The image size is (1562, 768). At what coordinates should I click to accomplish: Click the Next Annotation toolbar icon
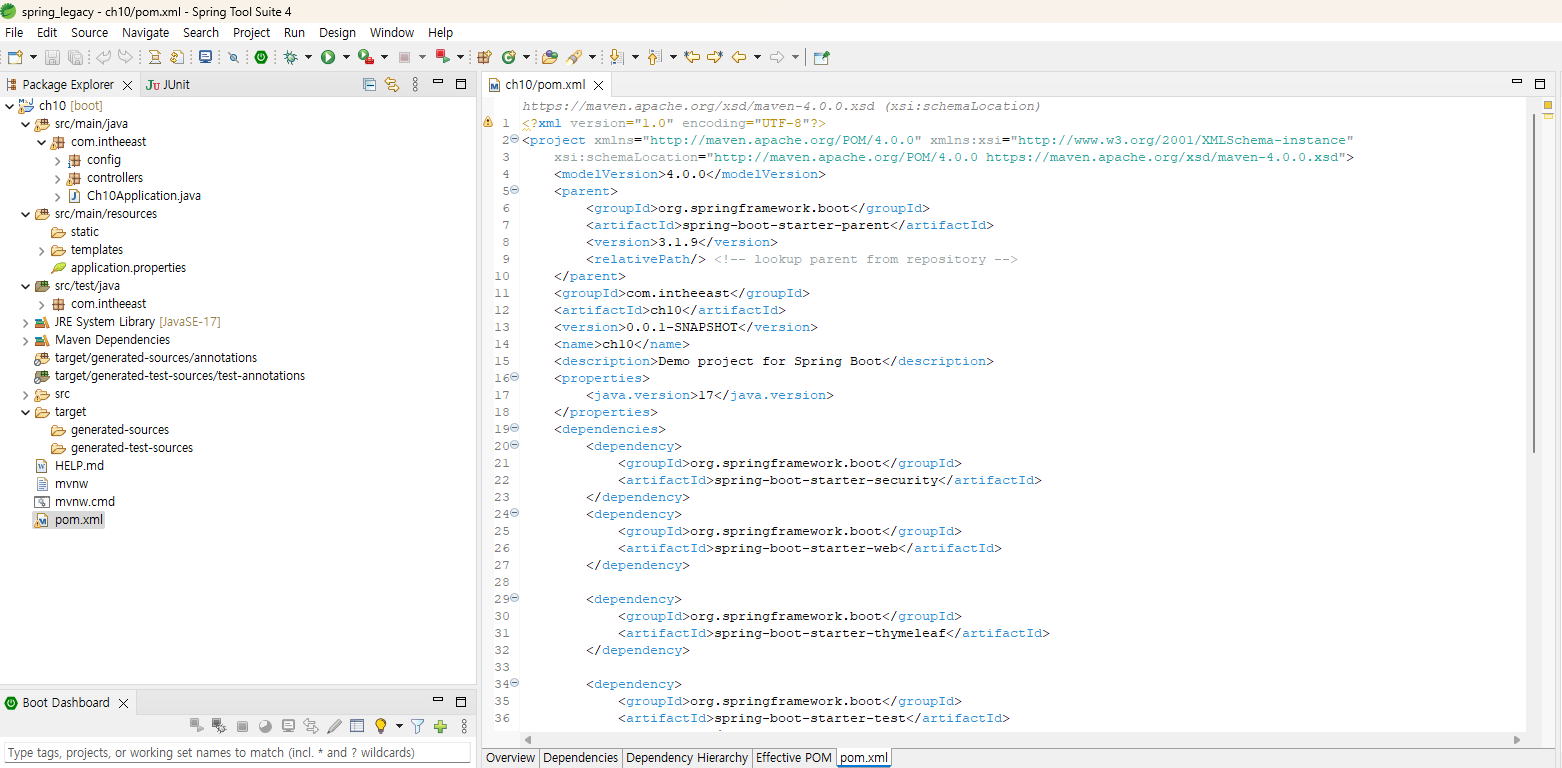coord(616,57)
